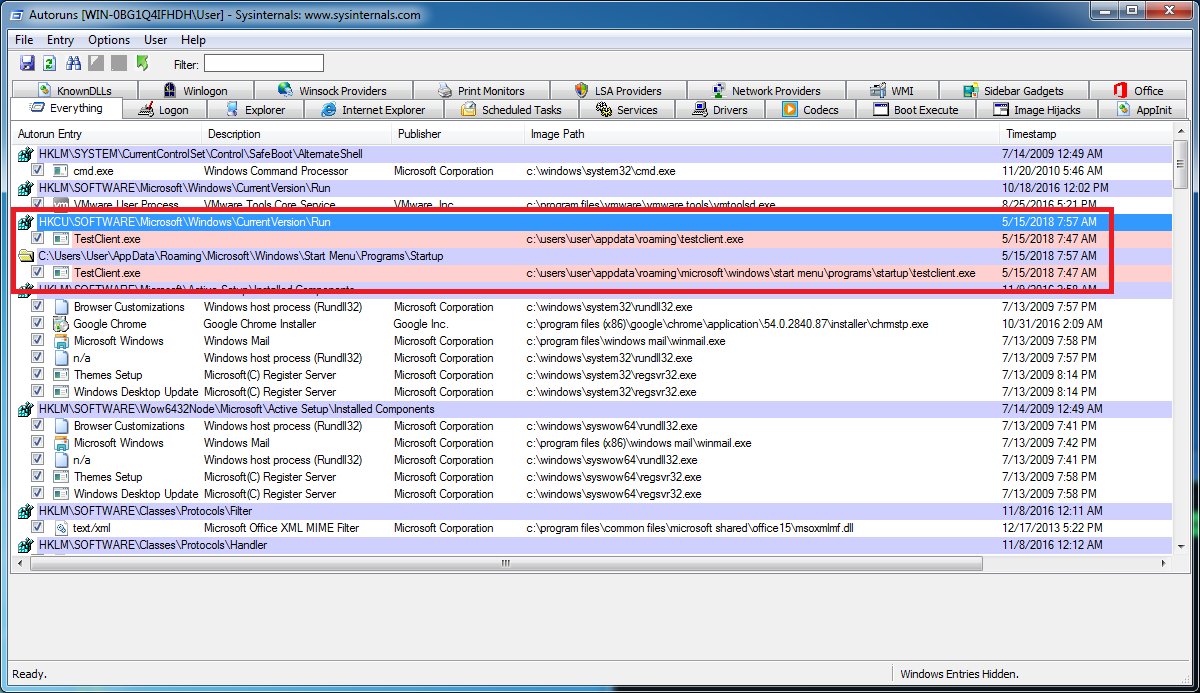Click the WMI tab icon
Screen dimensions: 1200x693
click(878, 91)
